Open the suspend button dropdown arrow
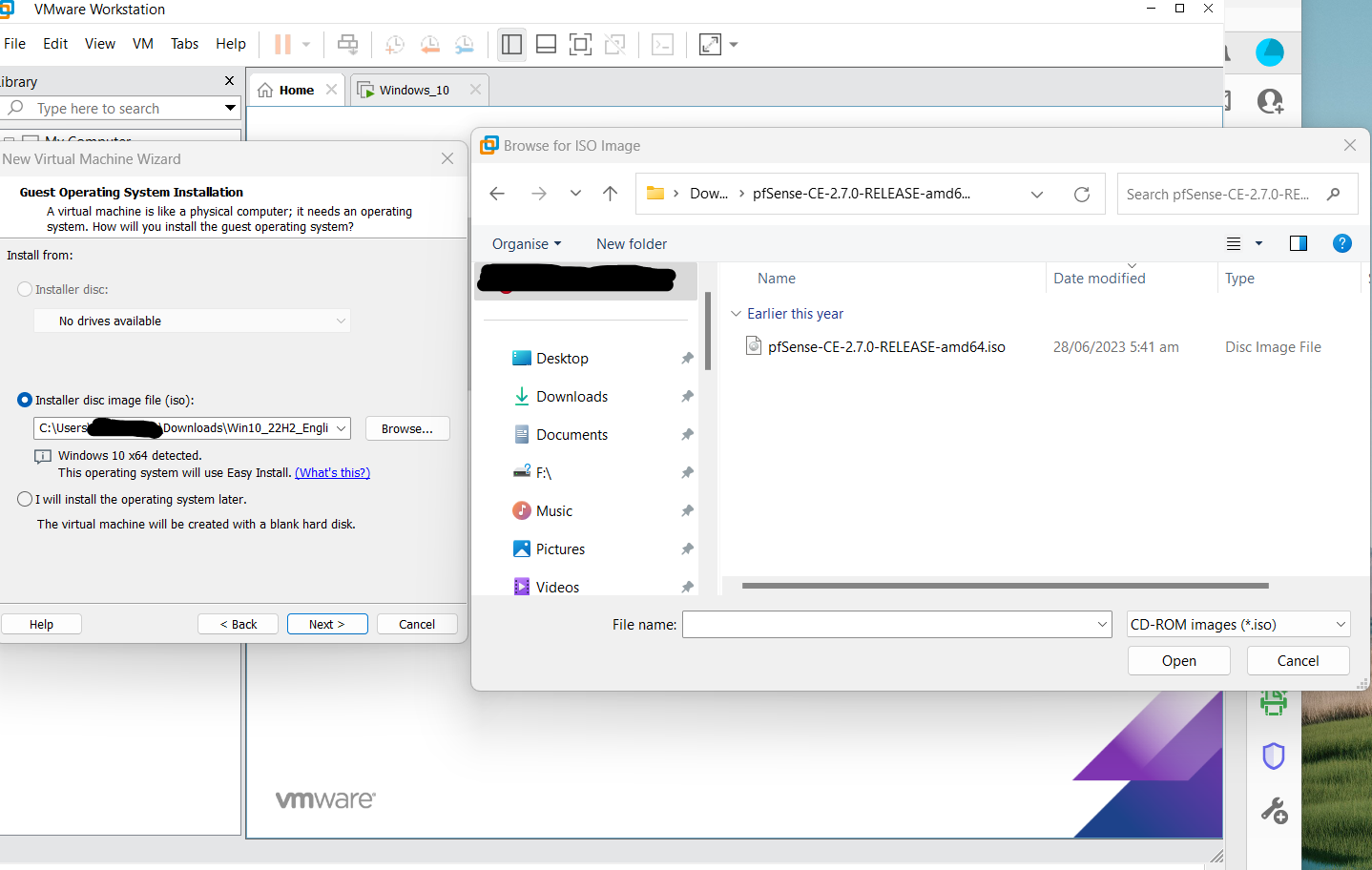Screen dimensions: 1372x870 [306, 44]
